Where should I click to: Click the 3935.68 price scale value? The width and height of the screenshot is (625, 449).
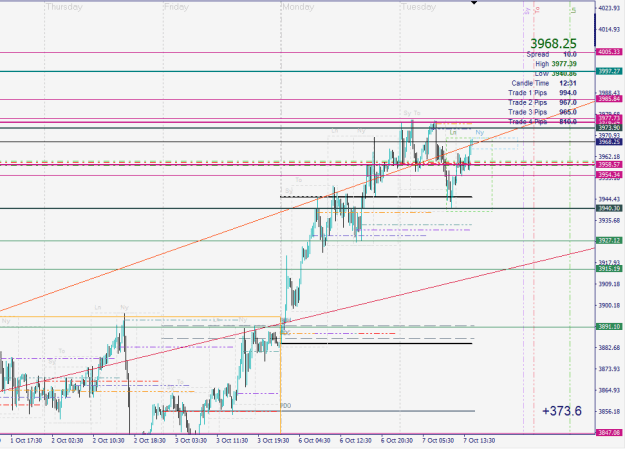pos(609,220)
